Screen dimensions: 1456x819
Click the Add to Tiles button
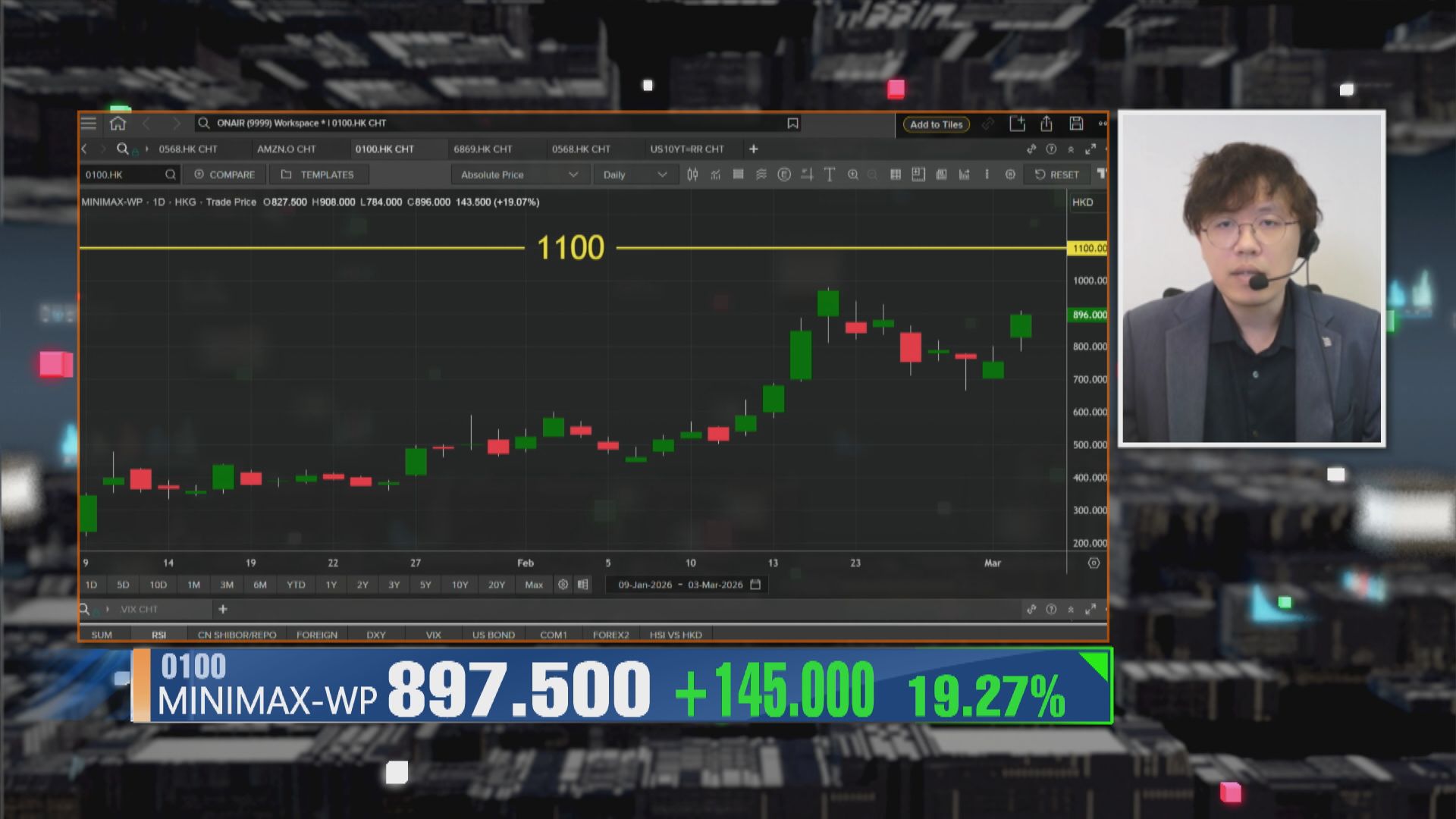pos(936,124)
